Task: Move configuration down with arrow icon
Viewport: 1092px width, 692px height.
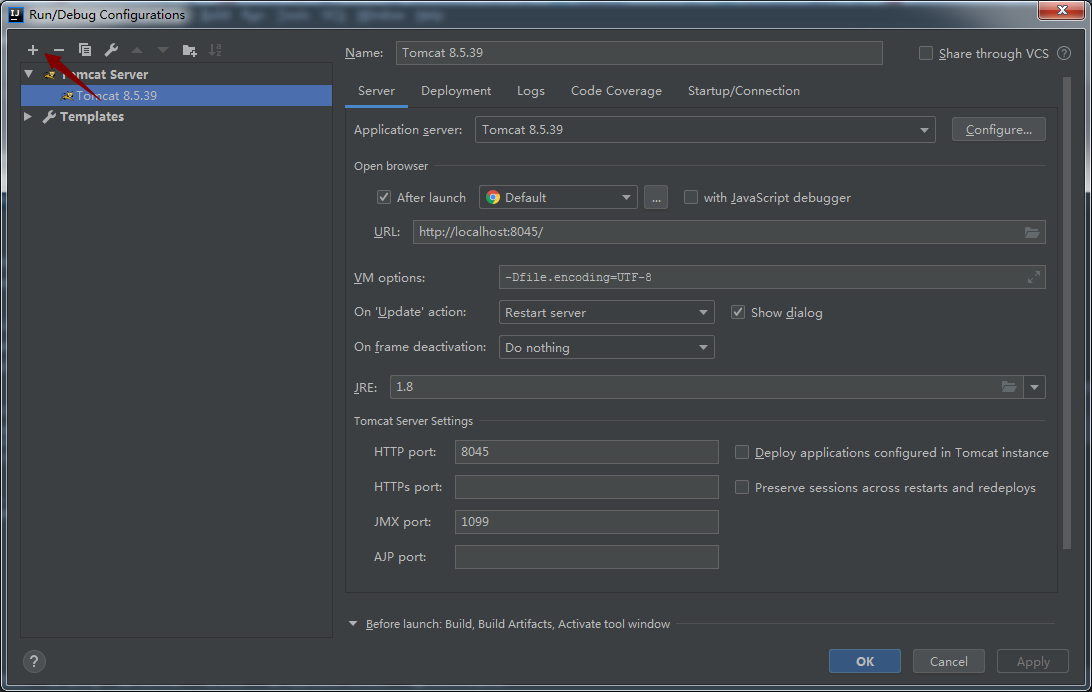Action: coord(163,49)
